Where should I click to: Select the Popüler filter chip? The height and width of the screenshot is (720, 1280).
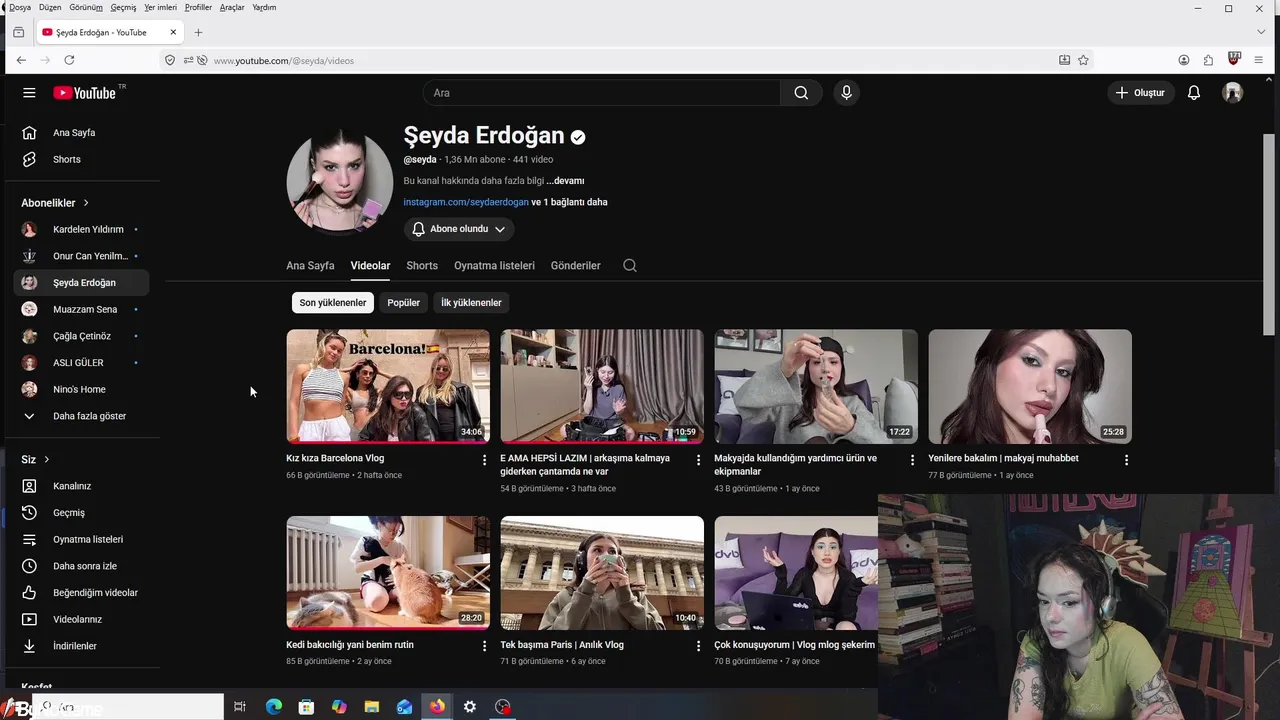coord(404,303)
